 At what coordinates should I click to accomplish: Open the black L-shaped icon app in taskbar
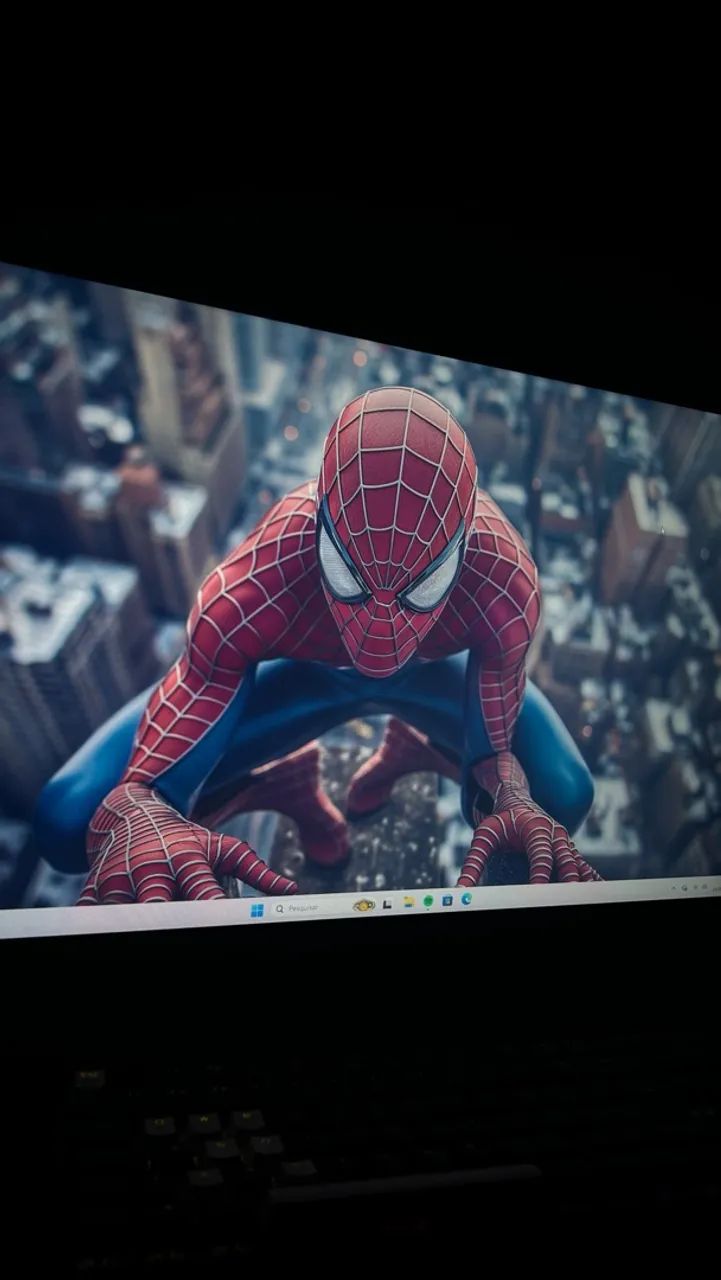pos(387,904)
